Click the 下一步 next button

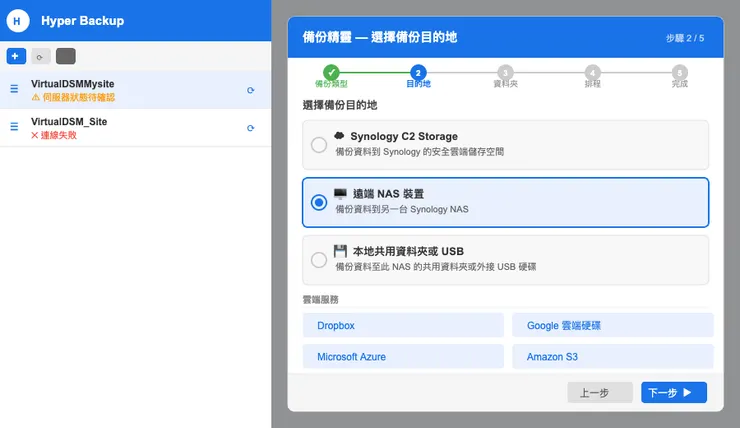674,393
